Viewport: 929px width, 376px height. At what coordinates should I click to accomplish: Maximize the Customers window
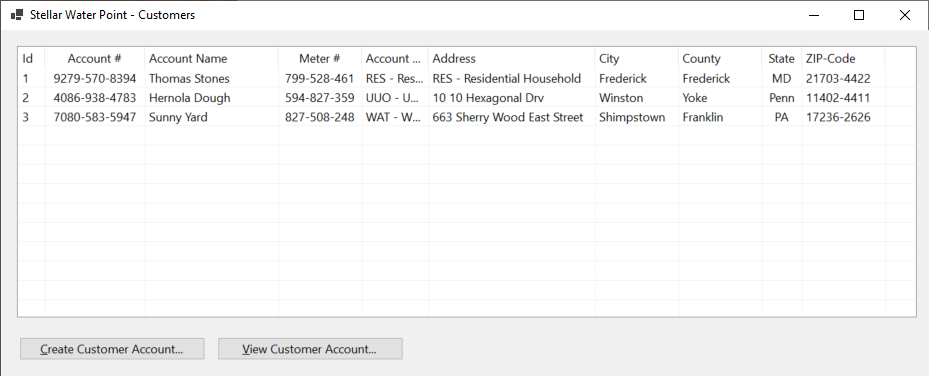tap(858, 15)
